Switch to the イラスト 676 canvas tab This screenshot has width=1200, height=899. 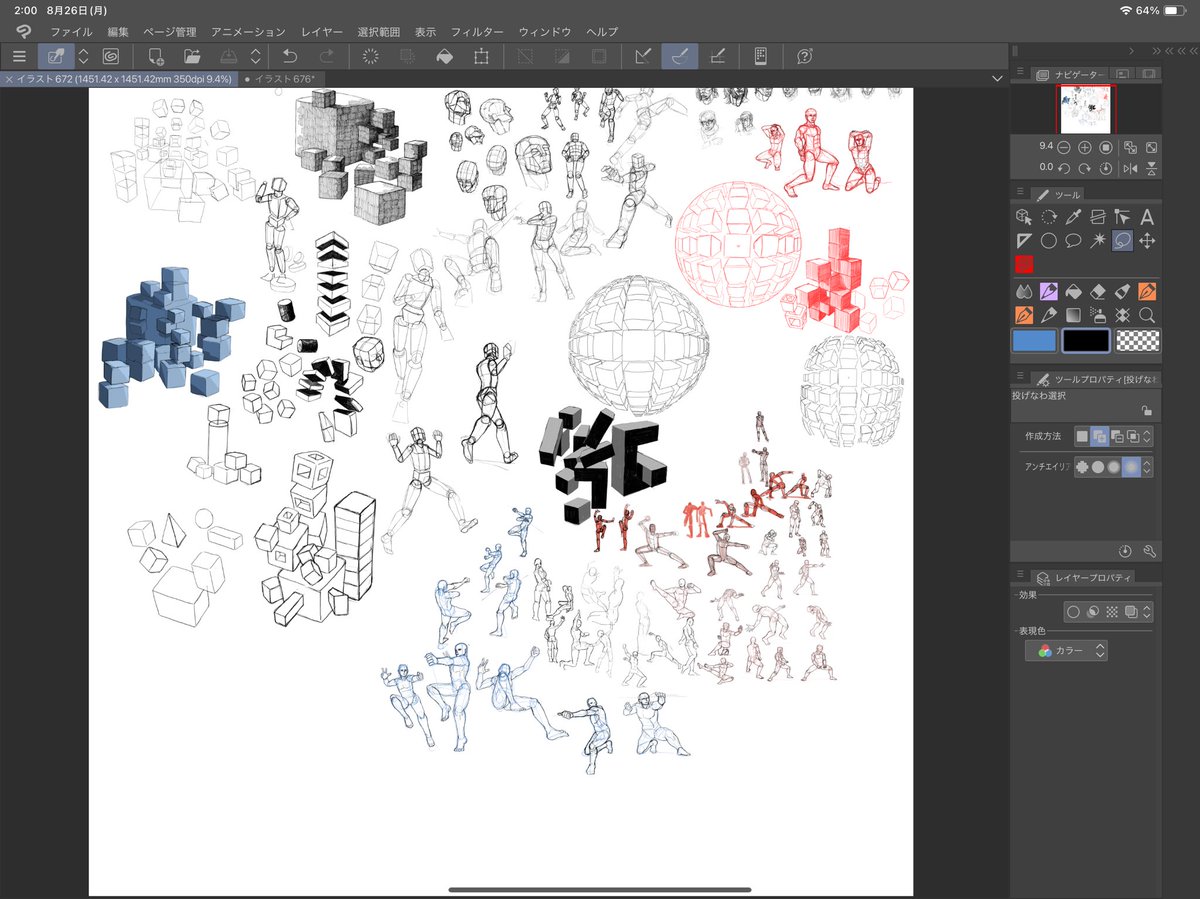285,79
